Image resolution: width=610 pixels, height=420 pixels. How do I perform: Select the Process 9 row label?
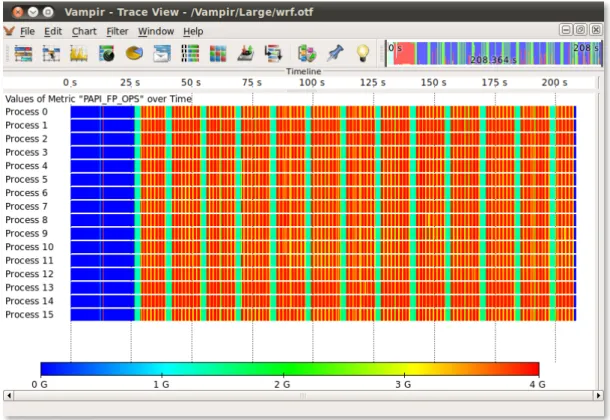click(26, 233)
